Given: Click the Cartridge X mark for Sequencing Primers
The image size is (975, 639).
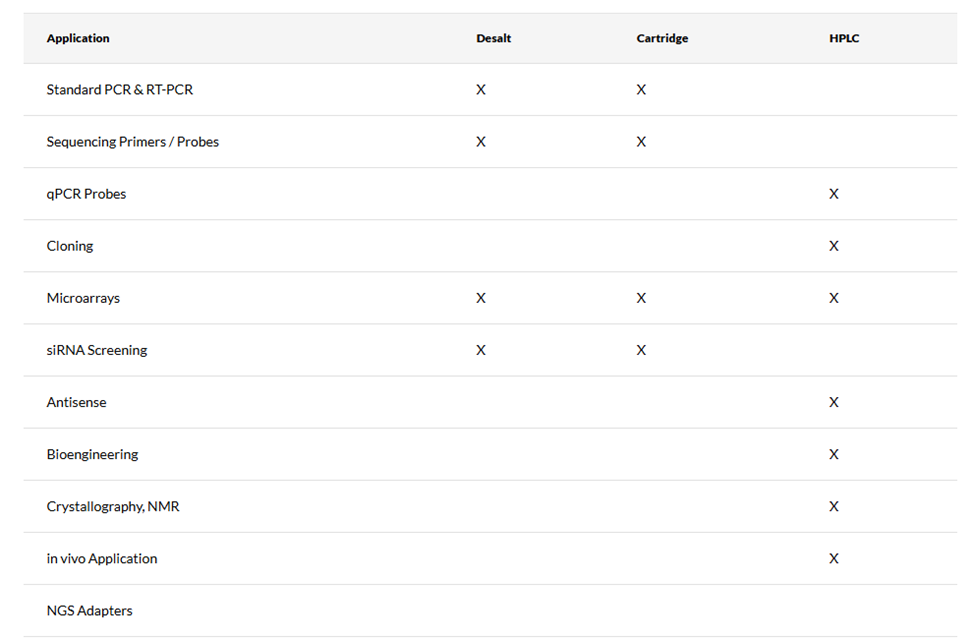Looking at the screenshot, I should point(641,142).
